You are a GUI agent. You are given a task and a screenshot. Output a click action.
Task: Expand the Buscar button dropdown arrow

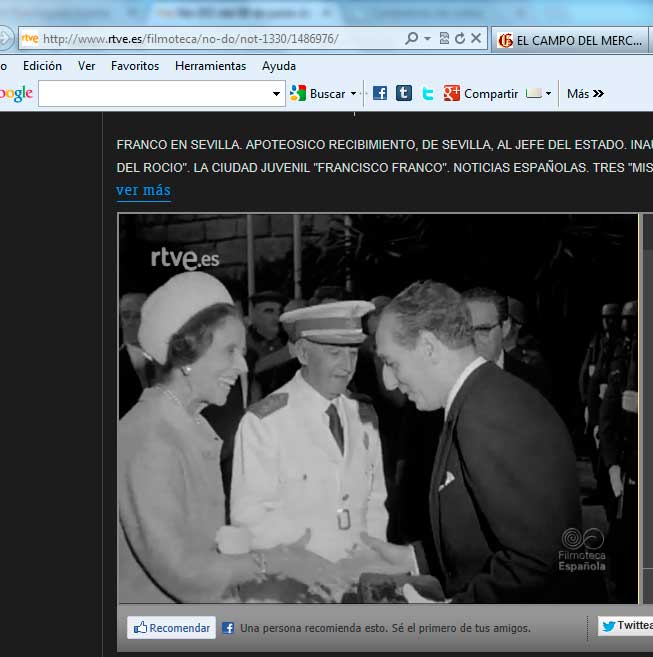[x=353, y=94]
